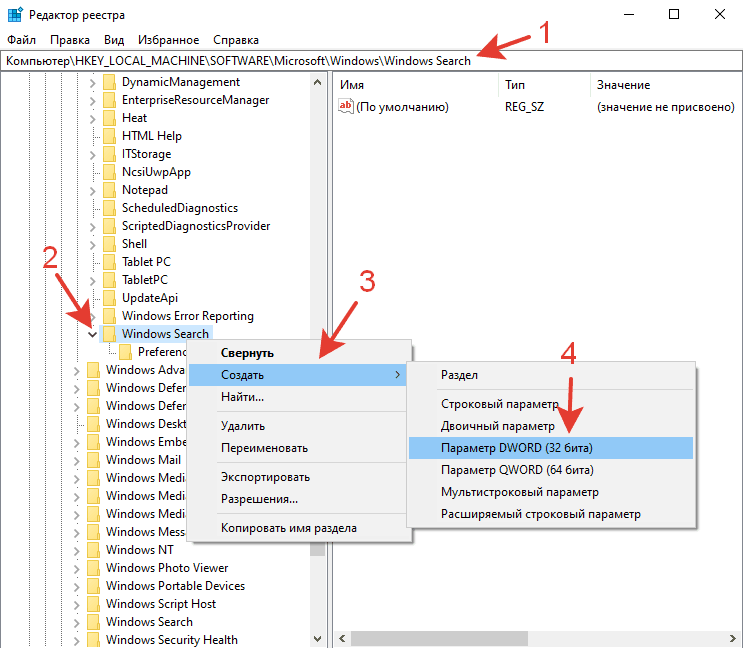Select Свернуть in the context menu
The height and width of the screenshot is (648, 743).
tap(298, 353)
